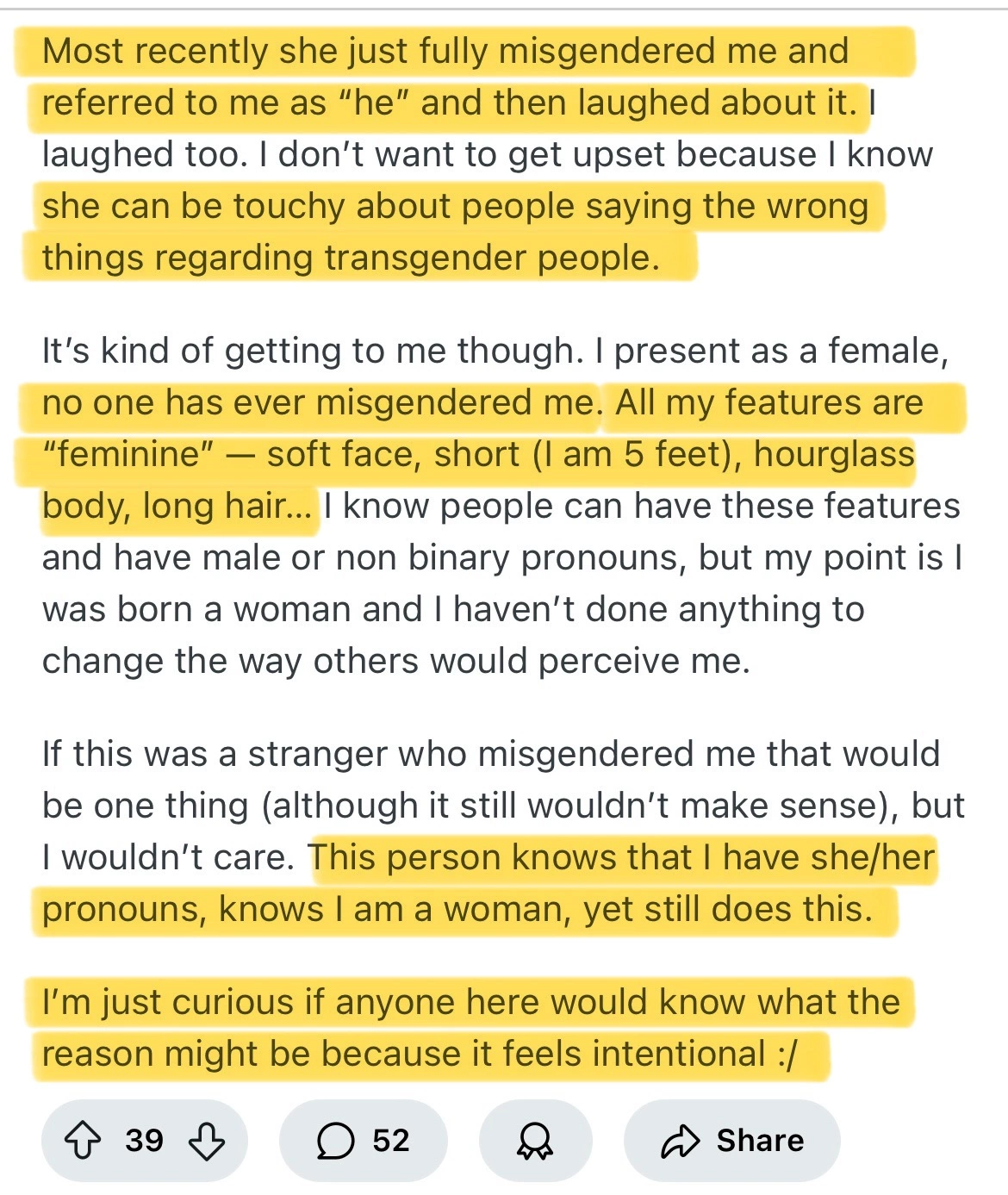Click the line beginning "It's kind of getting"

click(495, 352)
